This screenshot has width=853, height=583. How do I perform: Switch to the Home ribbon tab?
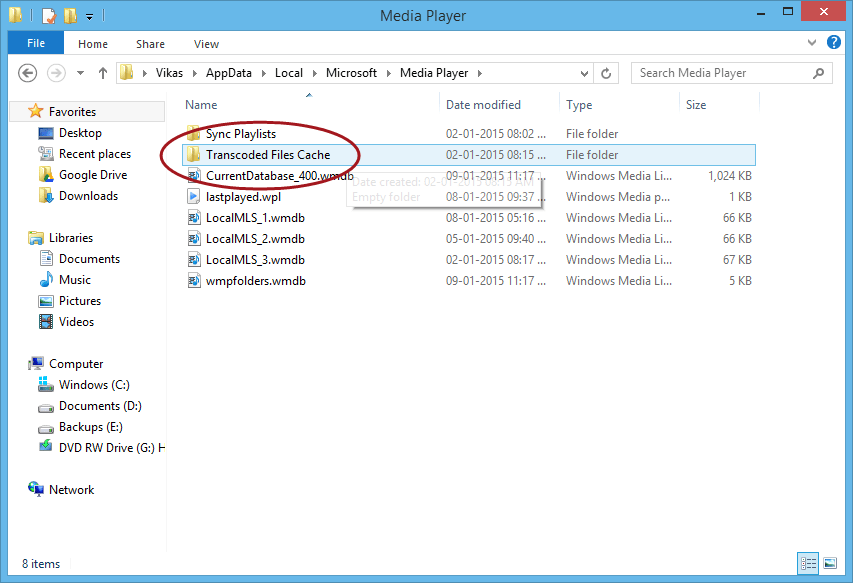click(92, 44)
